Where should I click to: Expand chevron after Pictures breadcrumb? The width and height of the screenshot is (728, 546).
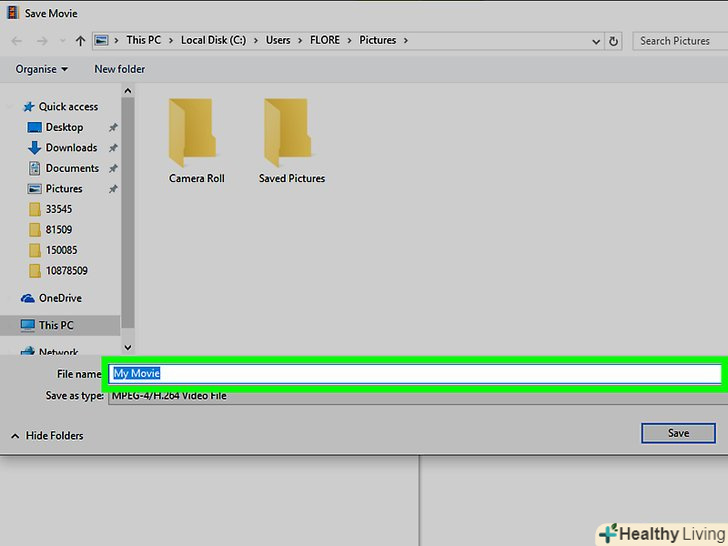pyautogui.click(x=406, y=41)
